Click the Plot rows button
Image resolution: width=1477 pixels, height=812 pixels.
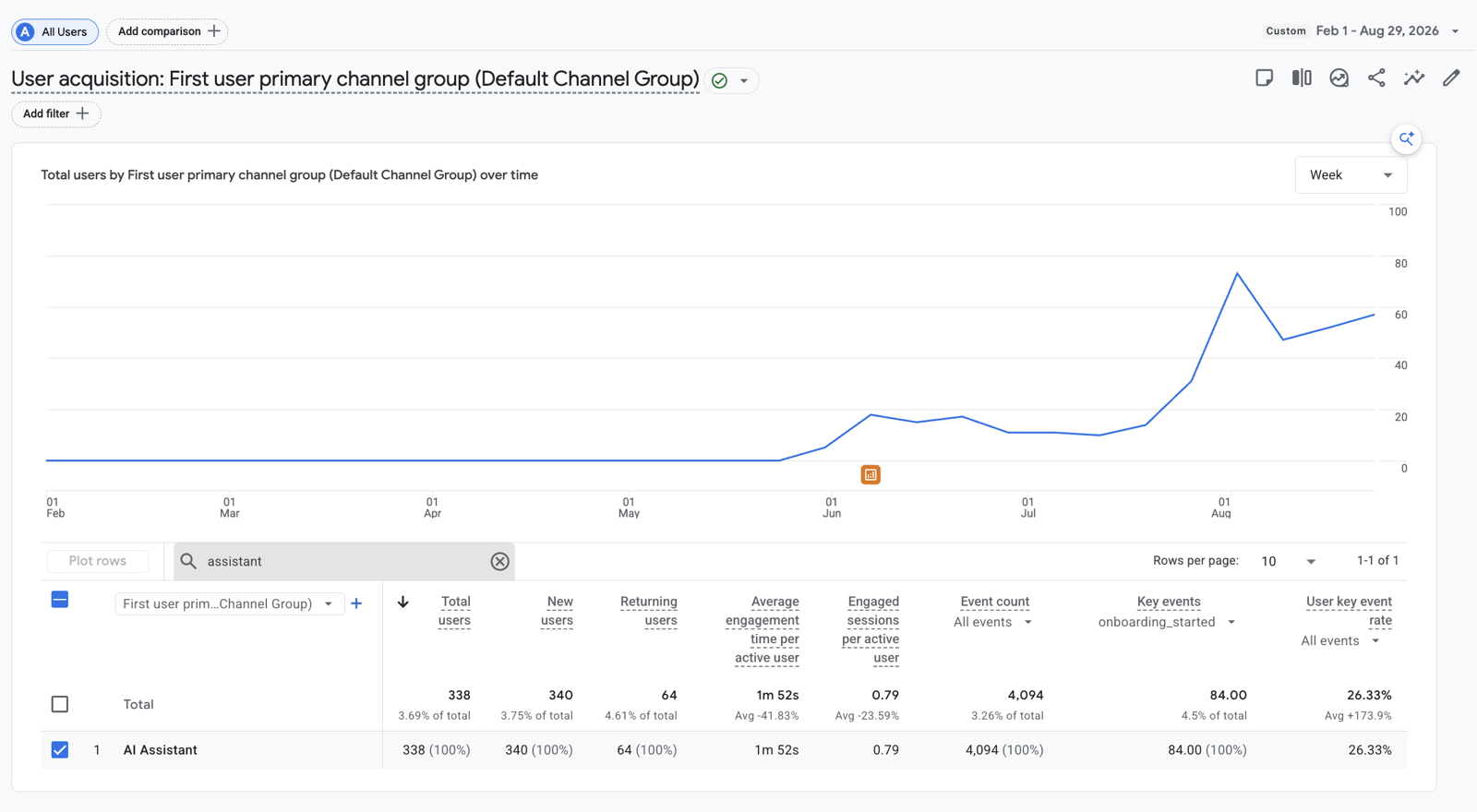click(98, 561)
